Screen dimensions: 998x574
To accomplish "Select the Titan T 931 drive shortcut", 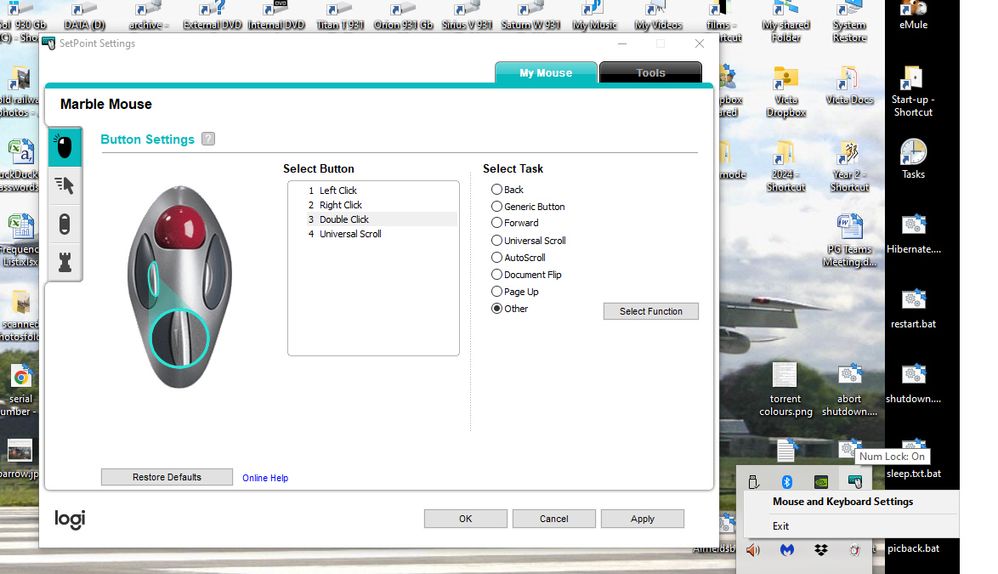I will 340,16.
